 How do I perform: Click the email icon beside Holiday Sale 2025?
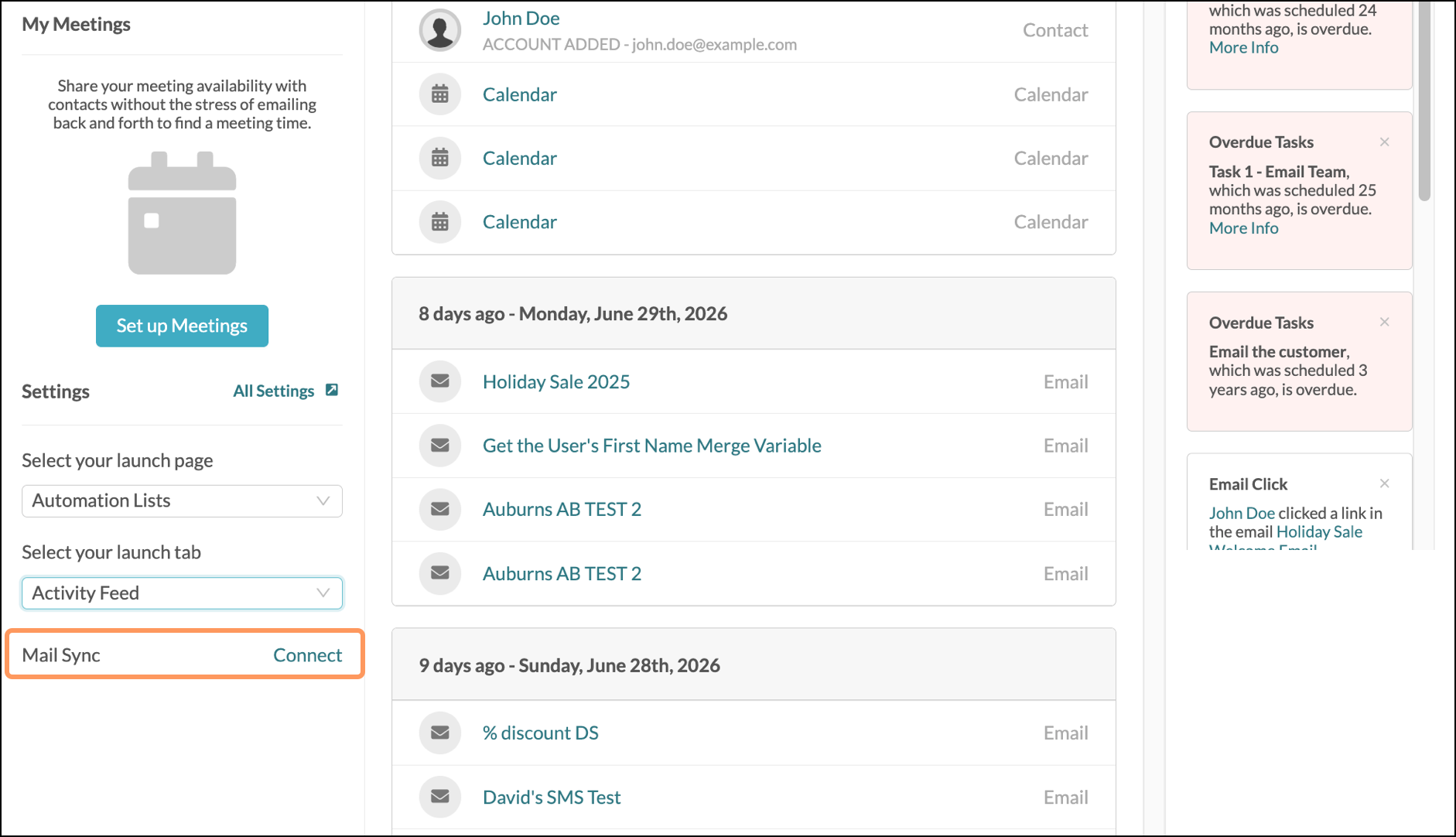(440, 381)
